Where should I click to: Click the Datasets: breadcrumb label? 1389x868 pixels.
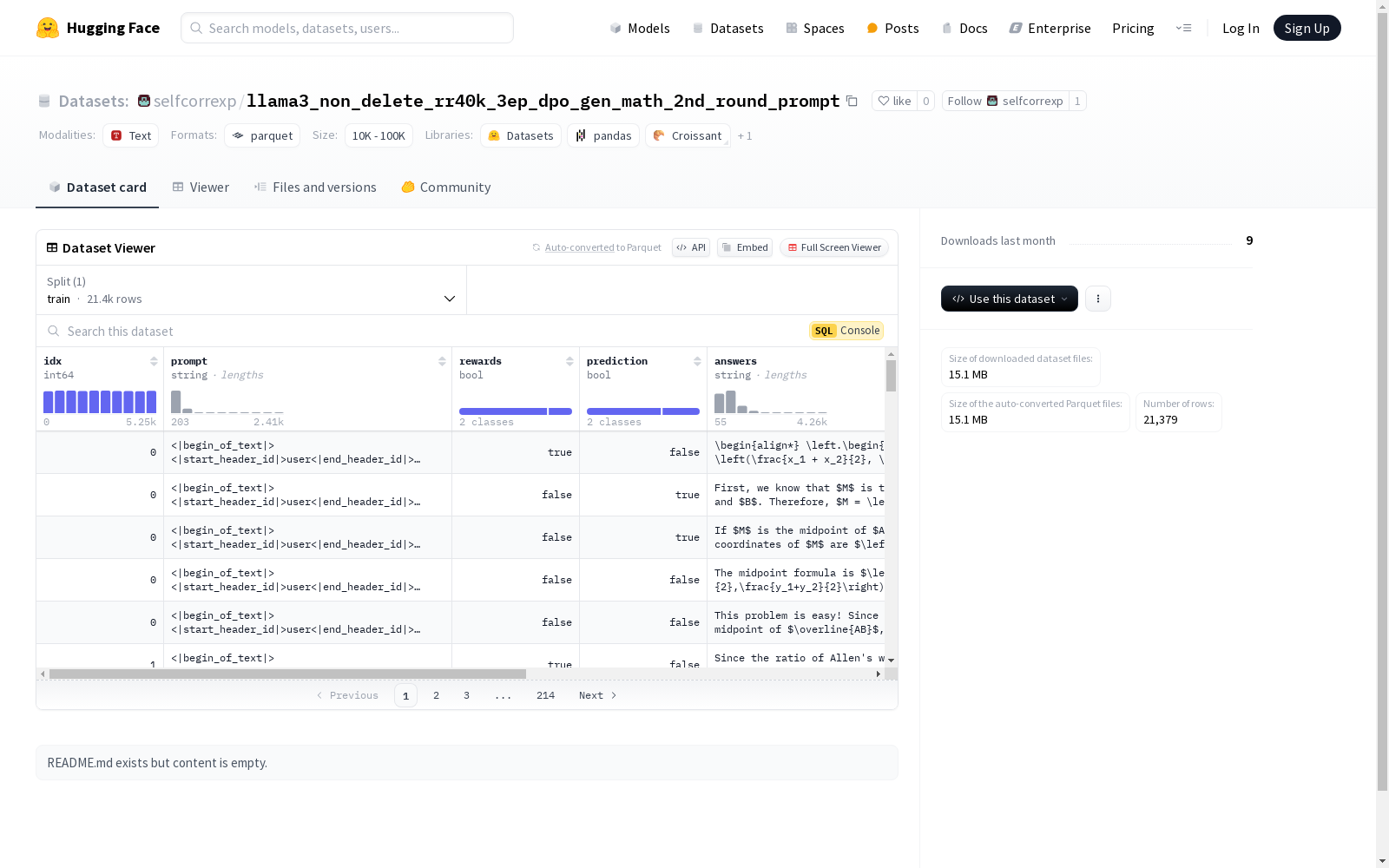click(94, 101)
